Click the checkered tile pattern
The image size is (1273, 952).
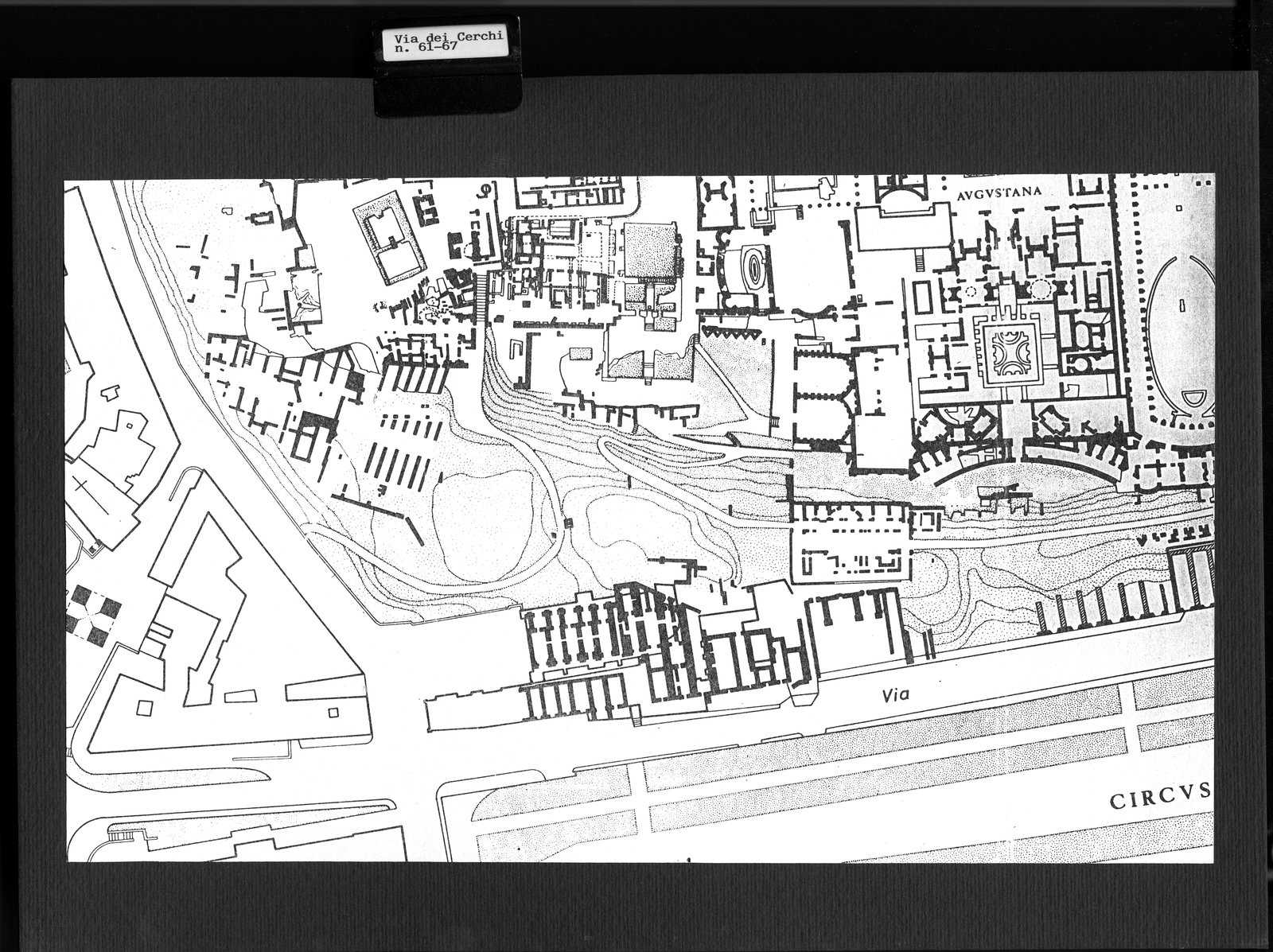(94, 615)
